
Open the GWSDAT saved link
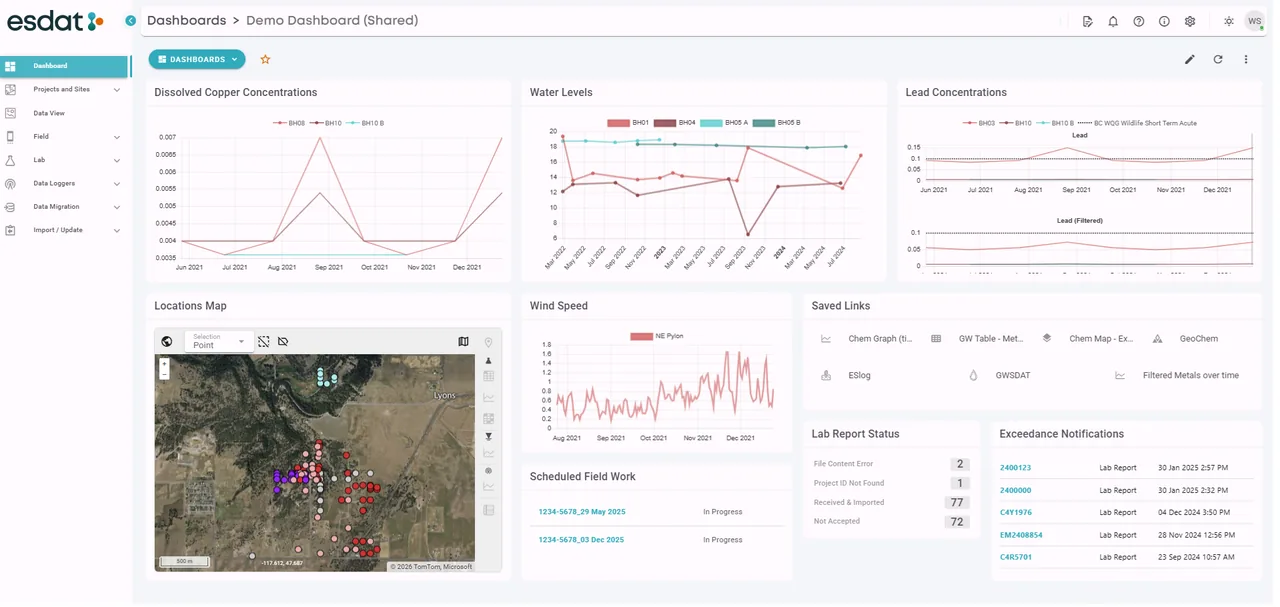coord(1014,376)
